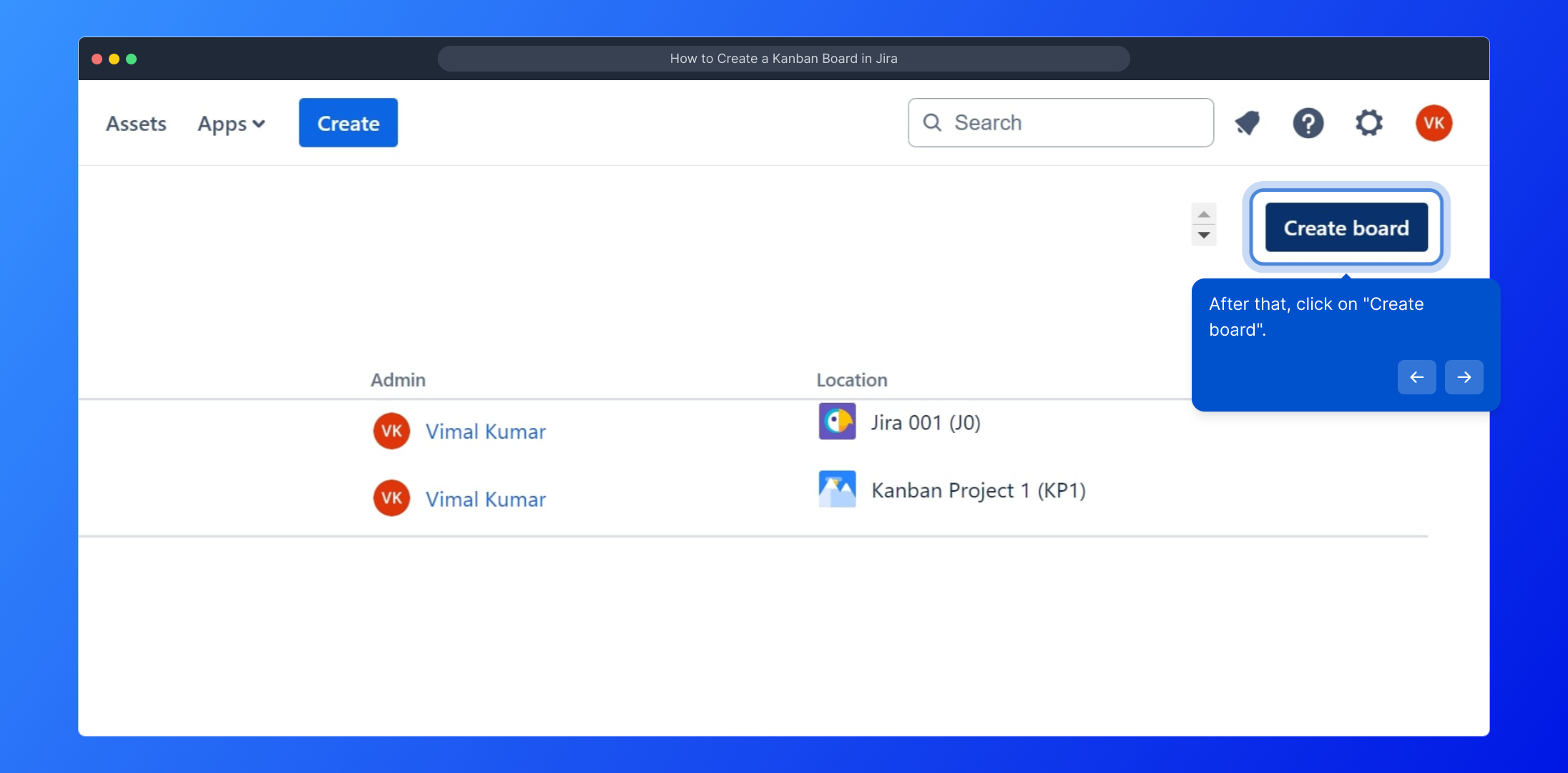1568x773 pixels.
Task: Click the Kanban Project 1 icon
Action: (x=837, y=490)
